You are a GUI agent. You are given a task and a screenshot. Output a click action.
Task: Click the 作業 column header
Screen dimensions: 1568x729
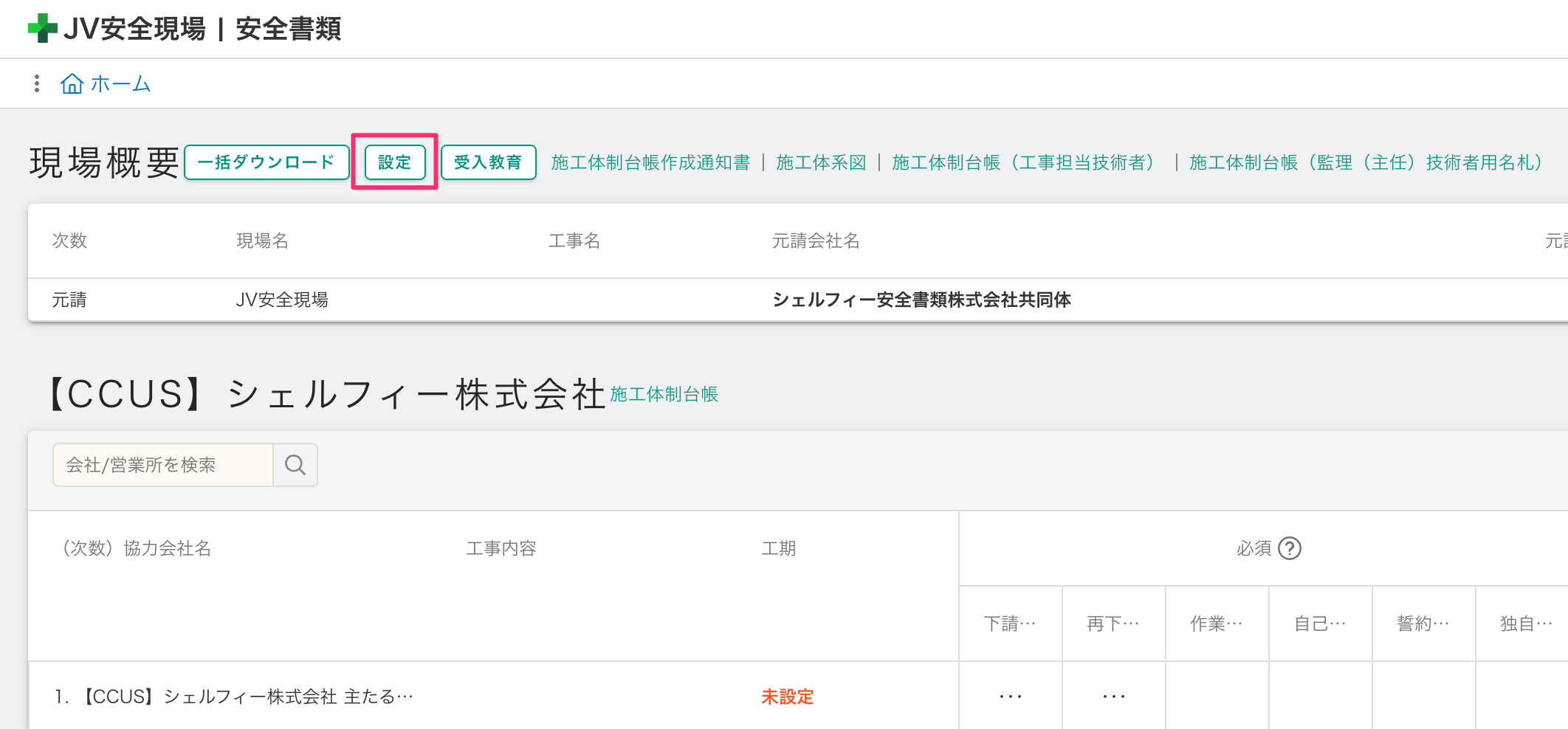point(1217,623)
